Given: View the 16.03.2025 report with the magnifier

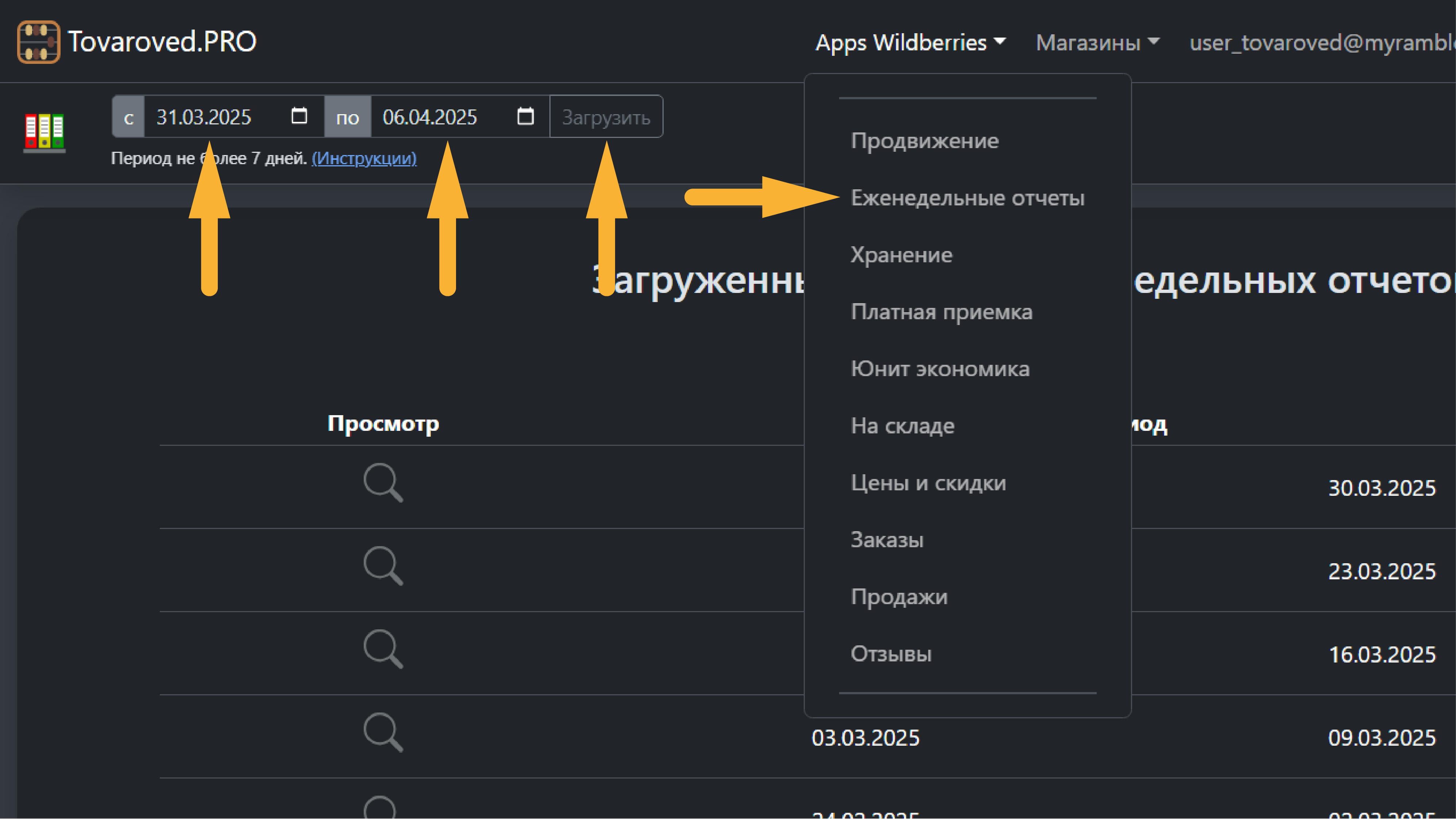Looking at the screenshot, I should pos(383,649).
